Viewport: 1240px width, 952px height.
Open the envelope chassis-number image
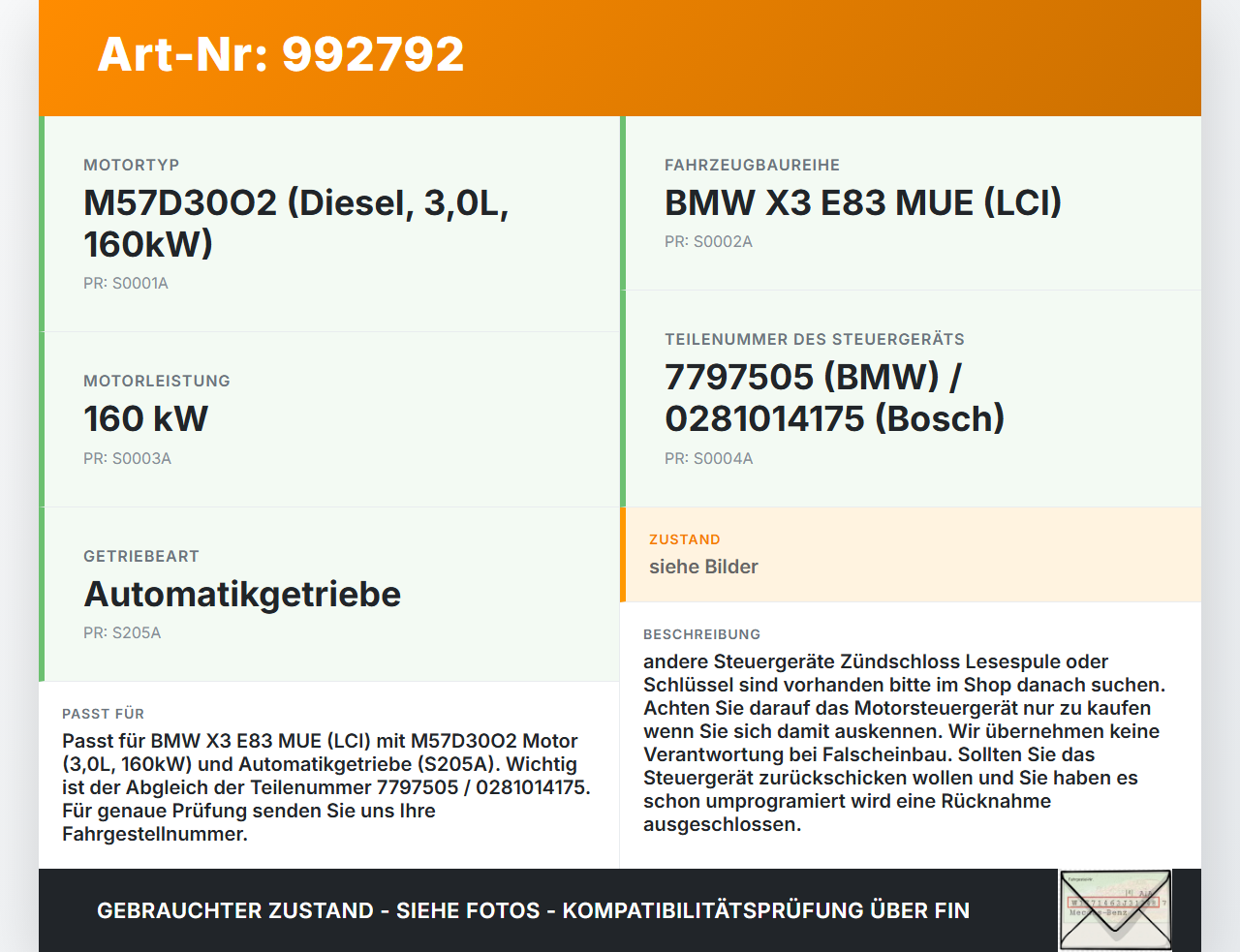(1115, 910)
